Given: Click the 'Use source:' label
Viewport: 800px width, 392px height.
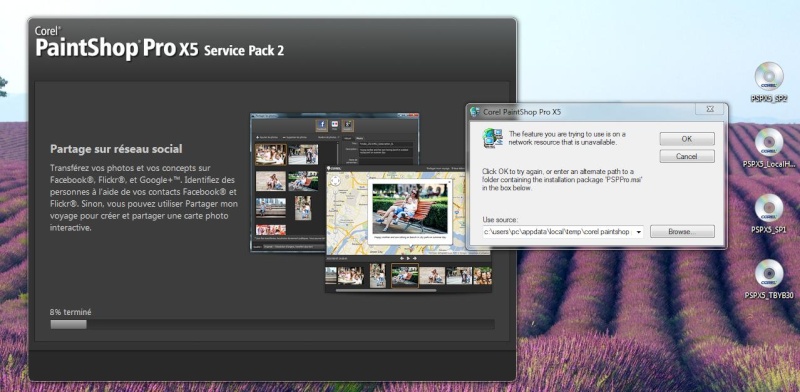Looking at the screenshot, I should pyautogui.click(x=500, y=219).
